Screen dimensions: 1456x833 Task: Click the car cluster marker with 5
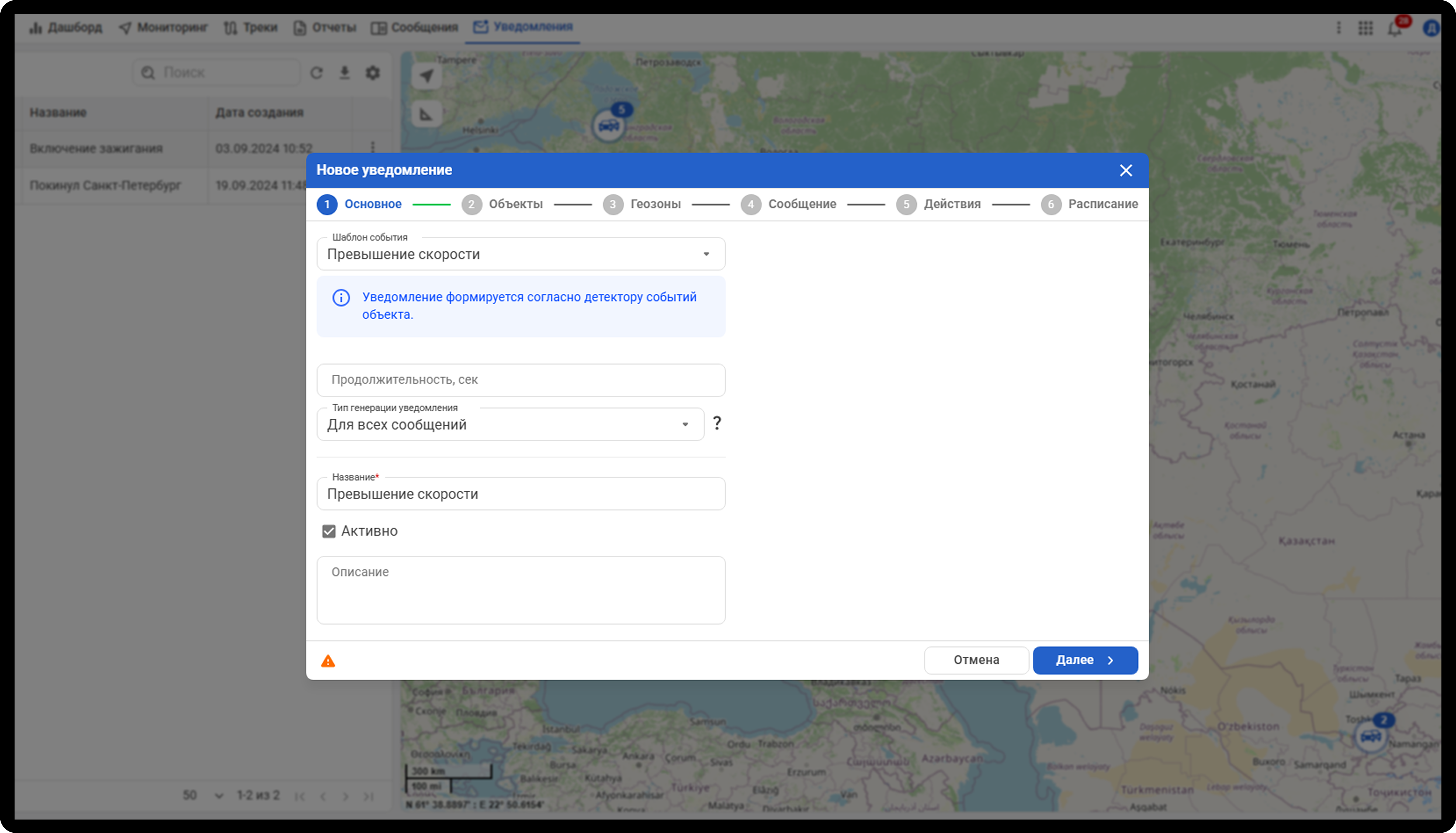pos(609,125)
